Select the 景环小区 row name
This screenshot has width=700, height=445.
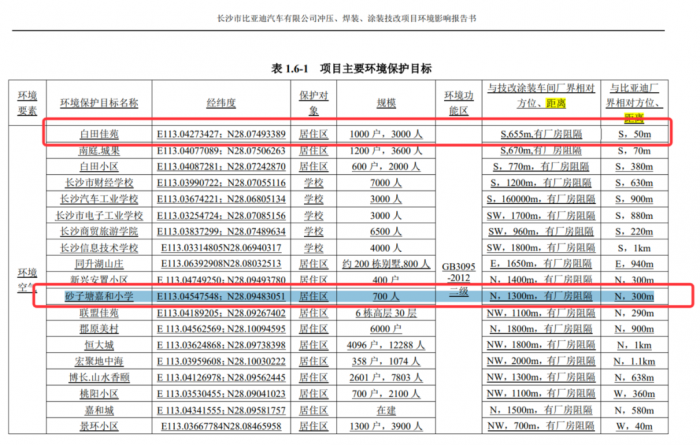pos(99,426)
